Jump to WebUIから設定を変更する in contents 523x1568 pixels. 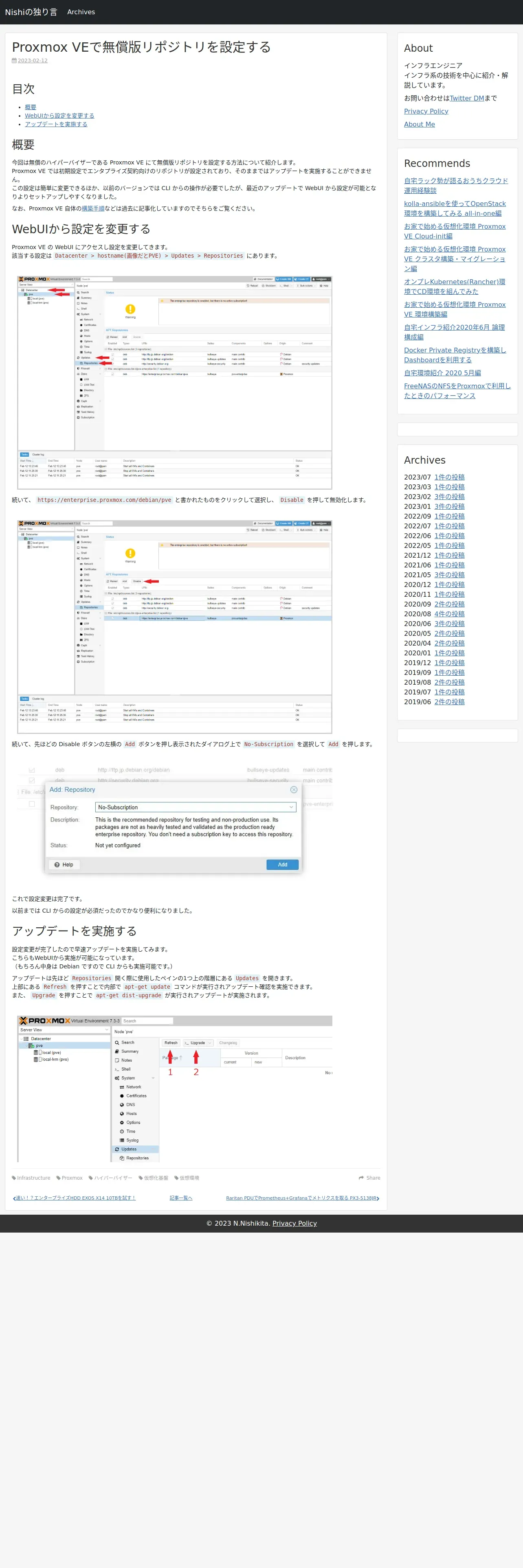[59, 116]
